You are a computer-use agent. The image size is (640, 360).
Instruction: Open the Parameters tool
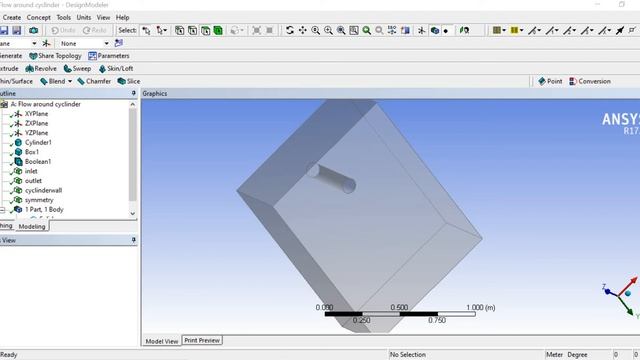point(109,56)
